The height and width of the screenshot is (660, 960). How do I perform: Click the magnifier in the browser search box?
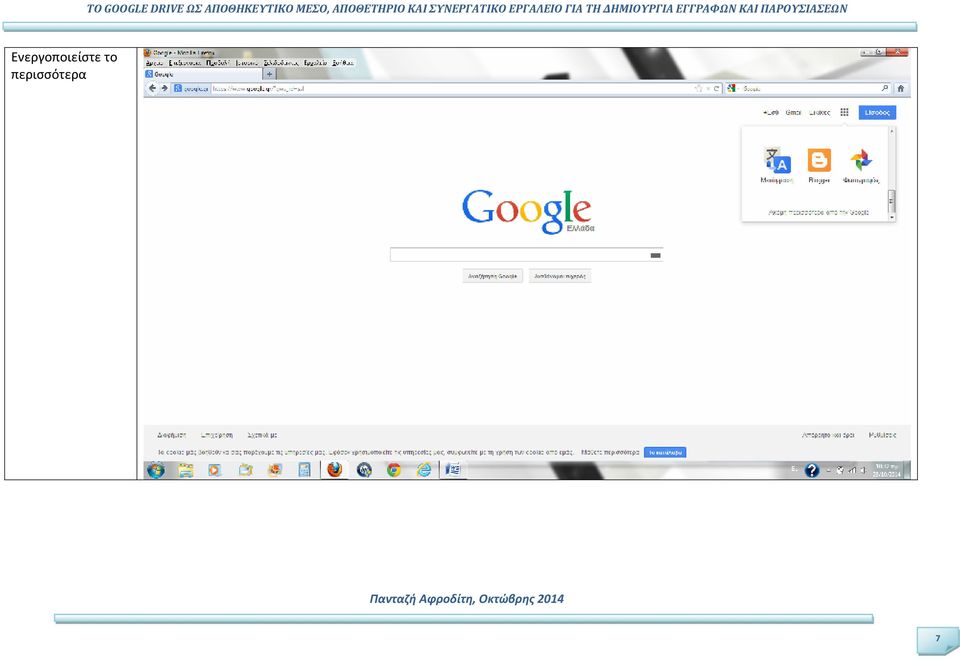pyautogui.click(x=885, y=88)
